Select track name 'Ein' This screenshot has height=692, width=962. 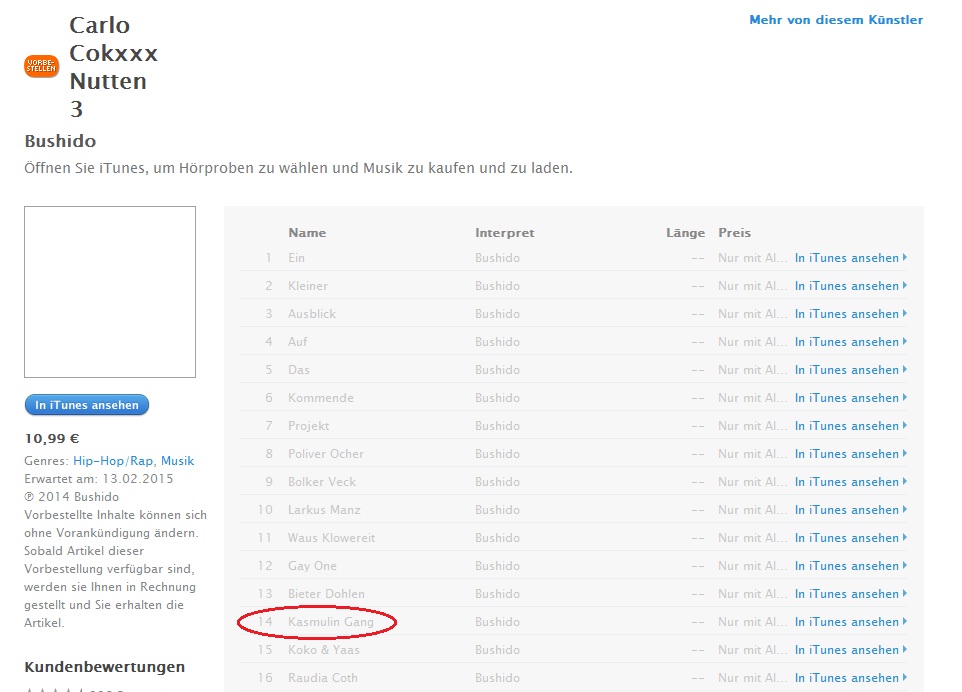[296, 258]
